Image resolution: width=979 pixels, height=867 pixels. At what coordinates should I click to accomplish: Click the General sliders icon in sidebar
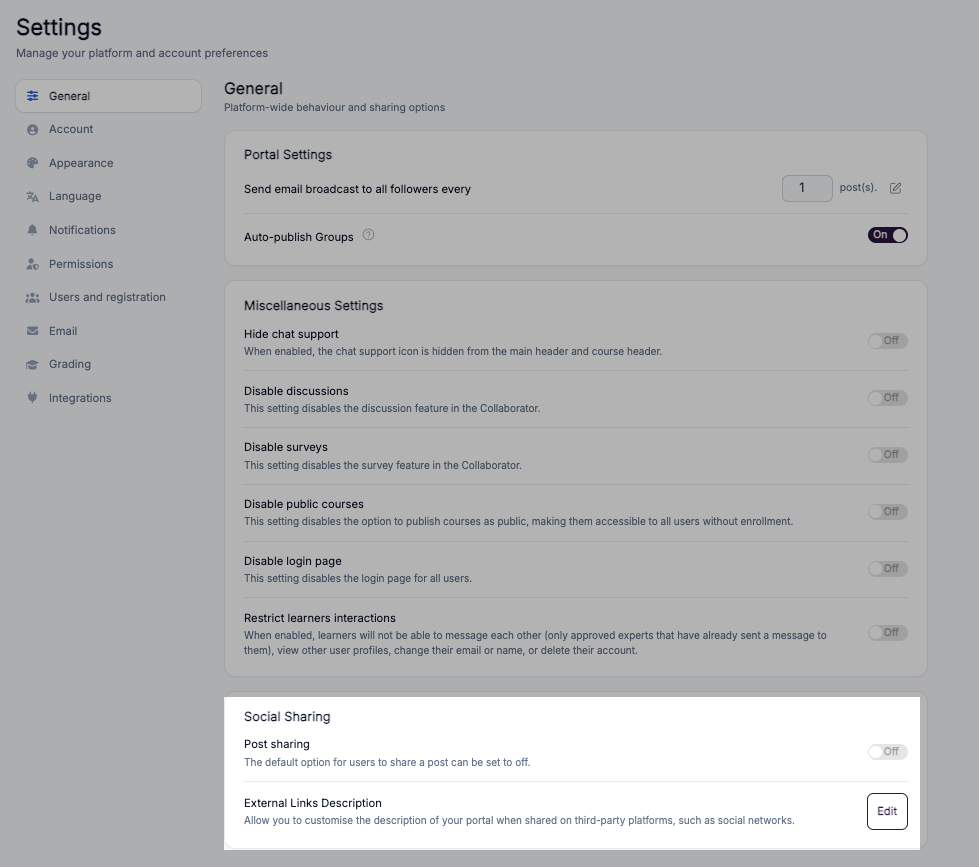pos(32,96)
